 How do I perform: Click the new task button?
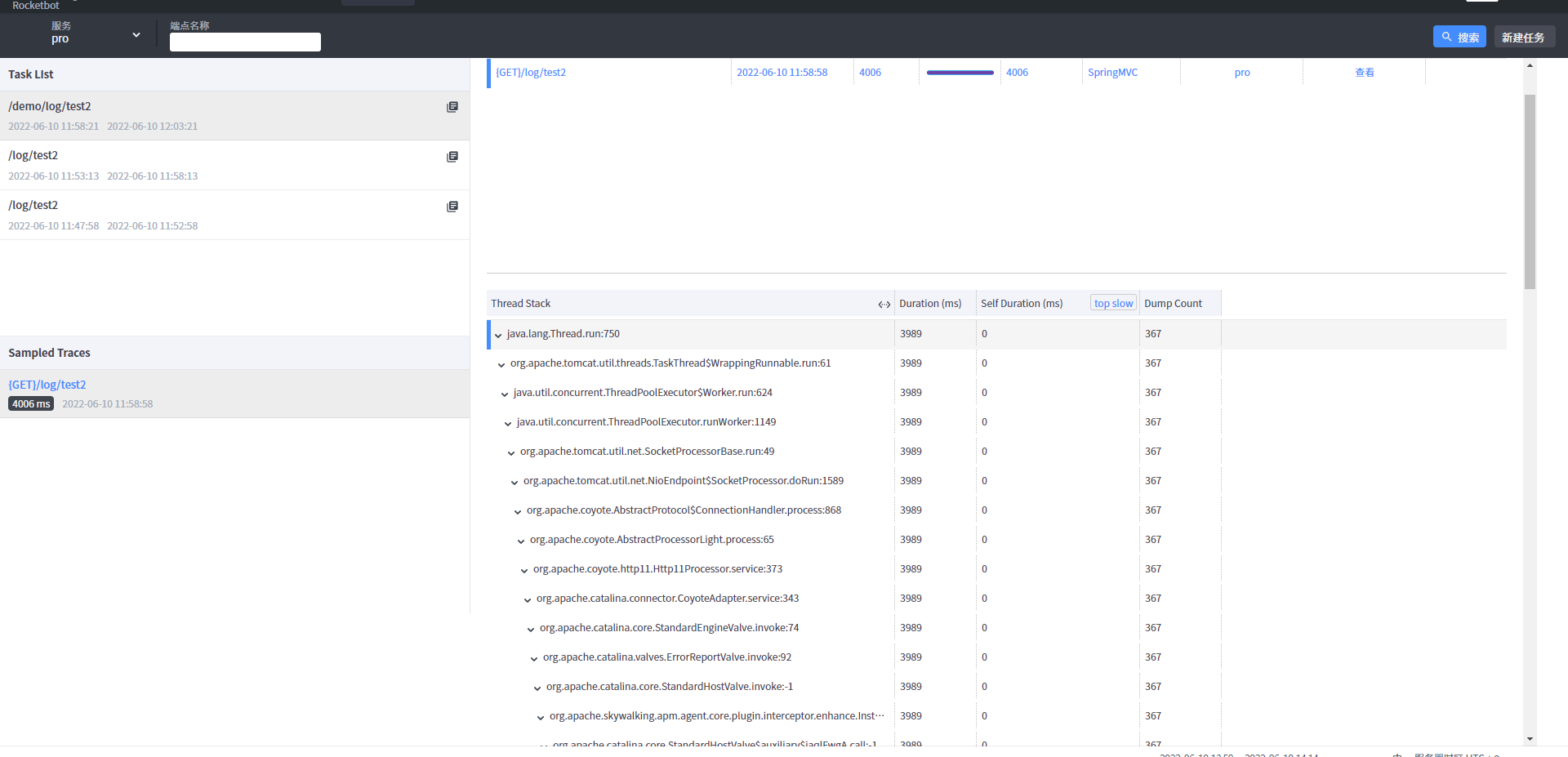point(1524,37)
